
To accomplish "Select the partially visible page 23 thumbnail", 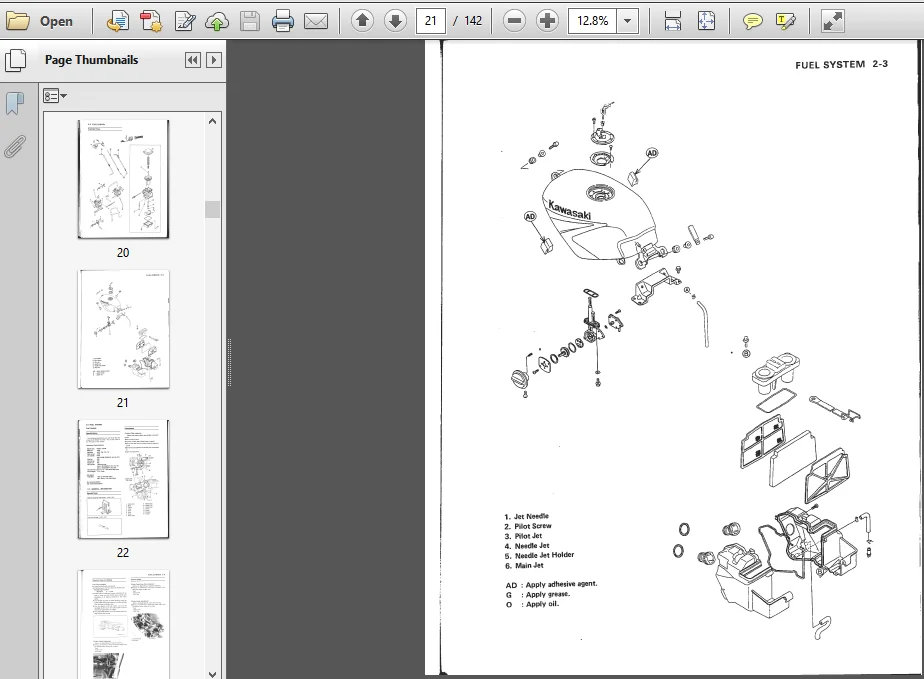I will [123, 624].
